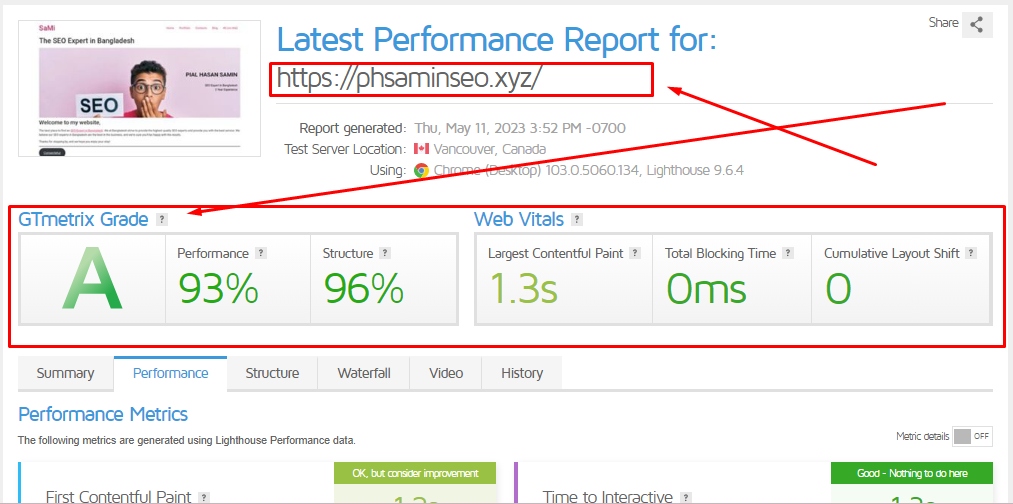Click the Vancouver, Canada location text
Image resolution: width=1013 pixels, height=504 pixels.
tap(490, 149)
